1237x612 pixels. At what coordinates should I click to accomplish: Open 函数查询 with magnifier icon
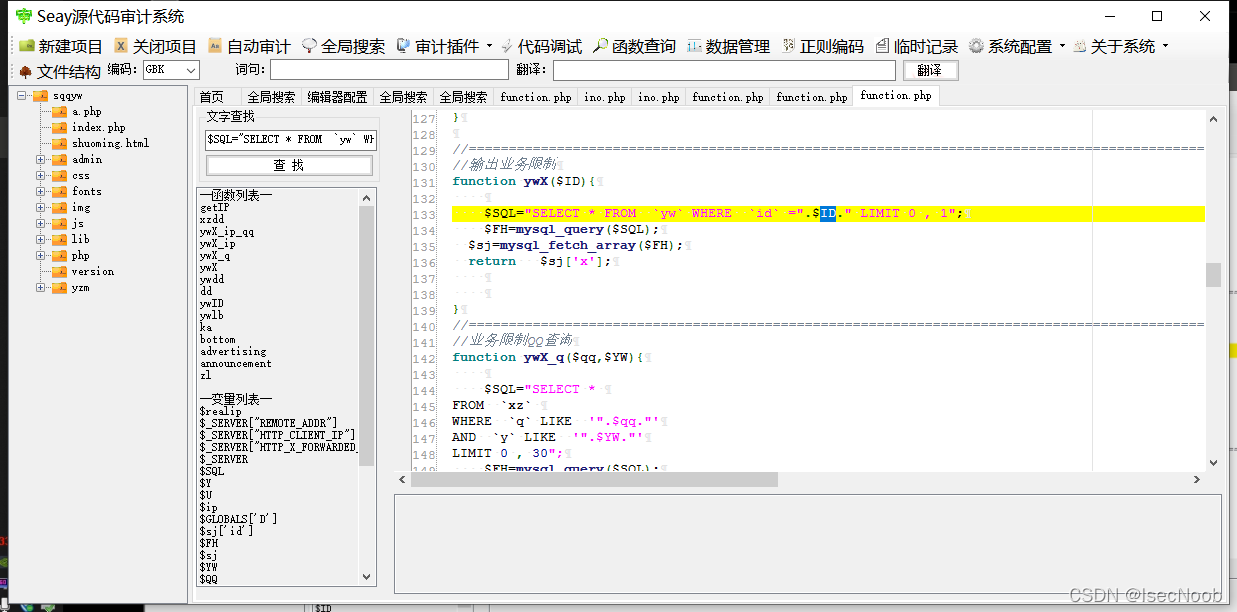[x=634, y=46]
